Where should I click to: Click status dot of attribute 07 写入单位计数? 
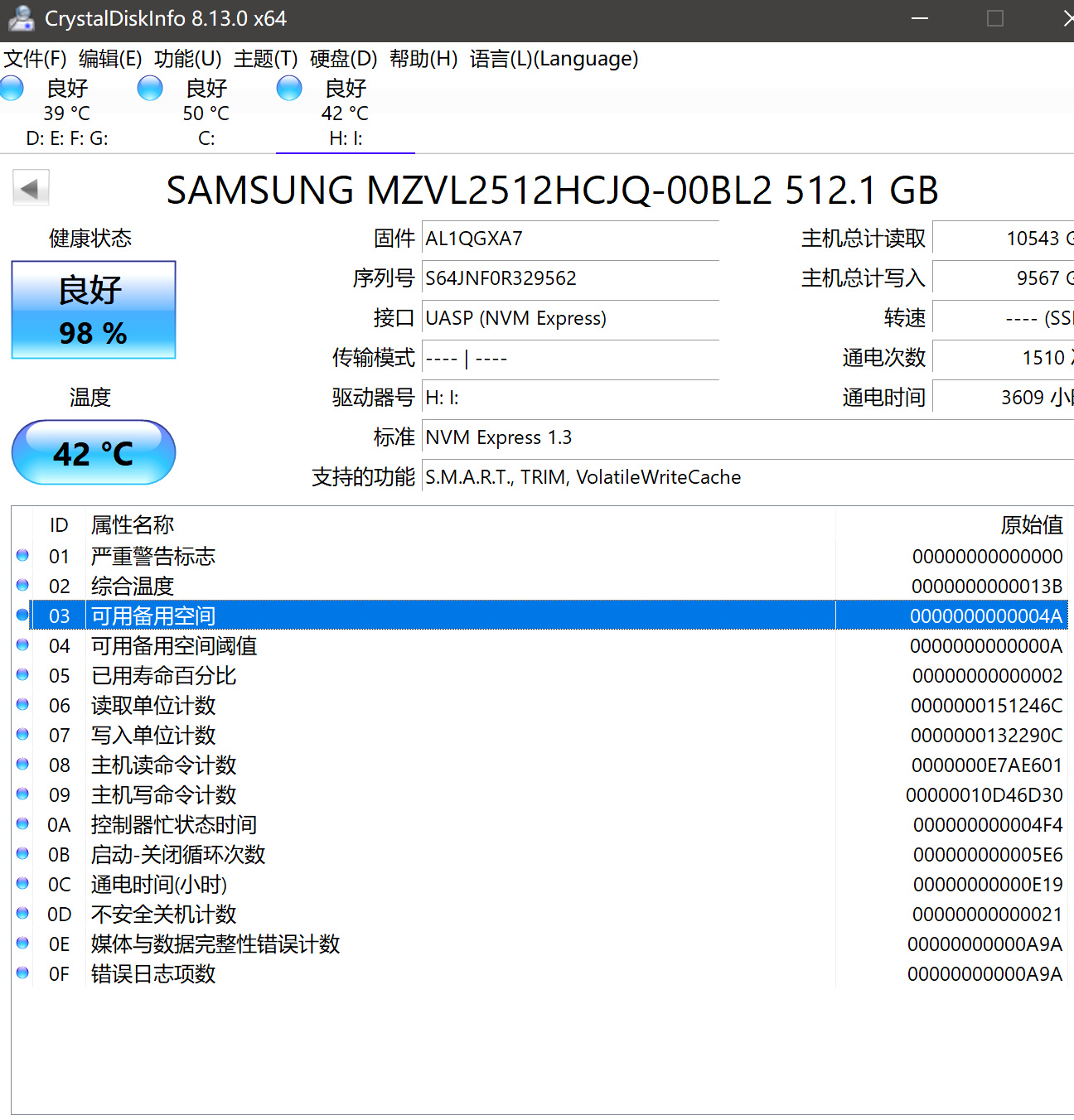(22, 734)
